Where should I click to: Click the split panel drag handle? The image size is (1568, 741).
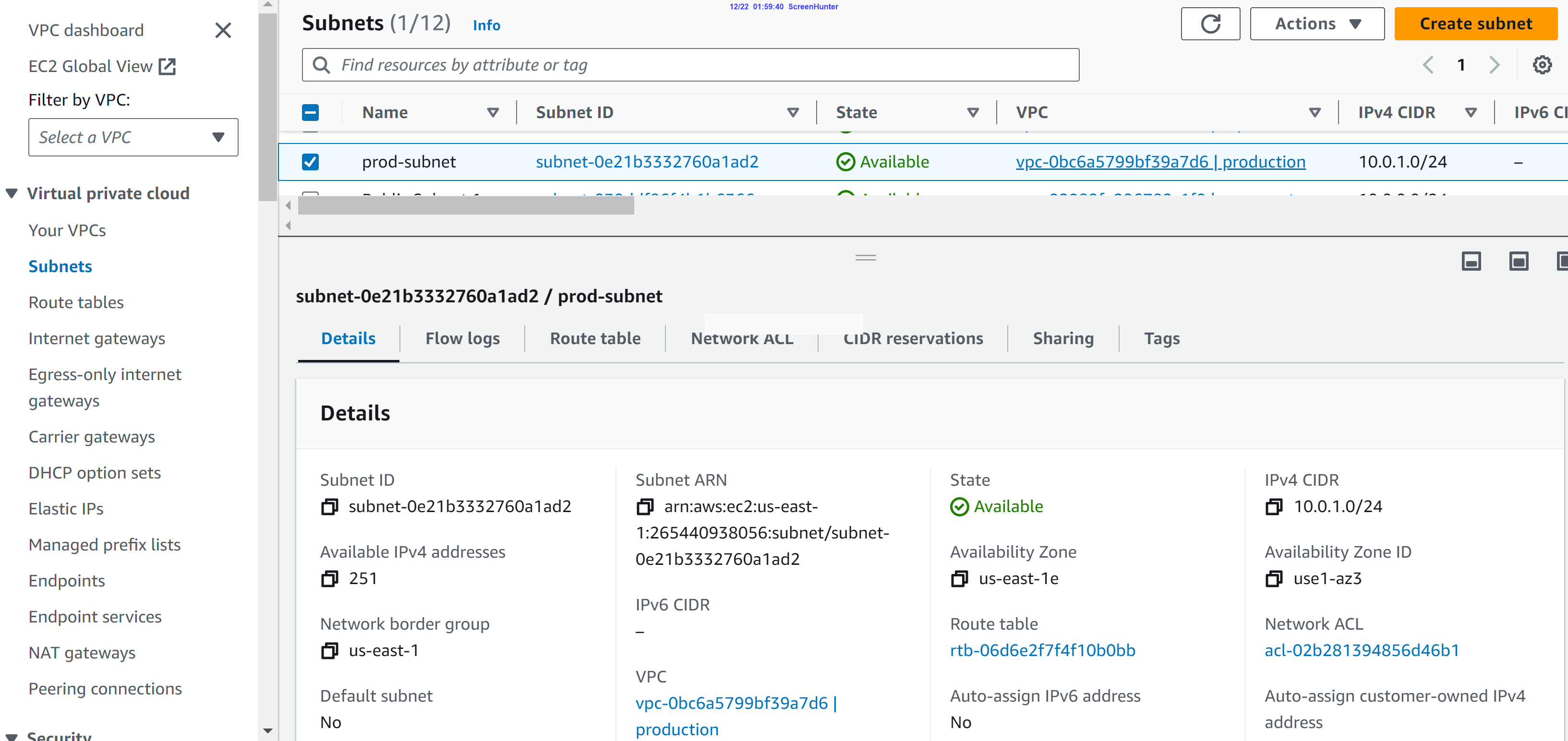pos(865,257)
